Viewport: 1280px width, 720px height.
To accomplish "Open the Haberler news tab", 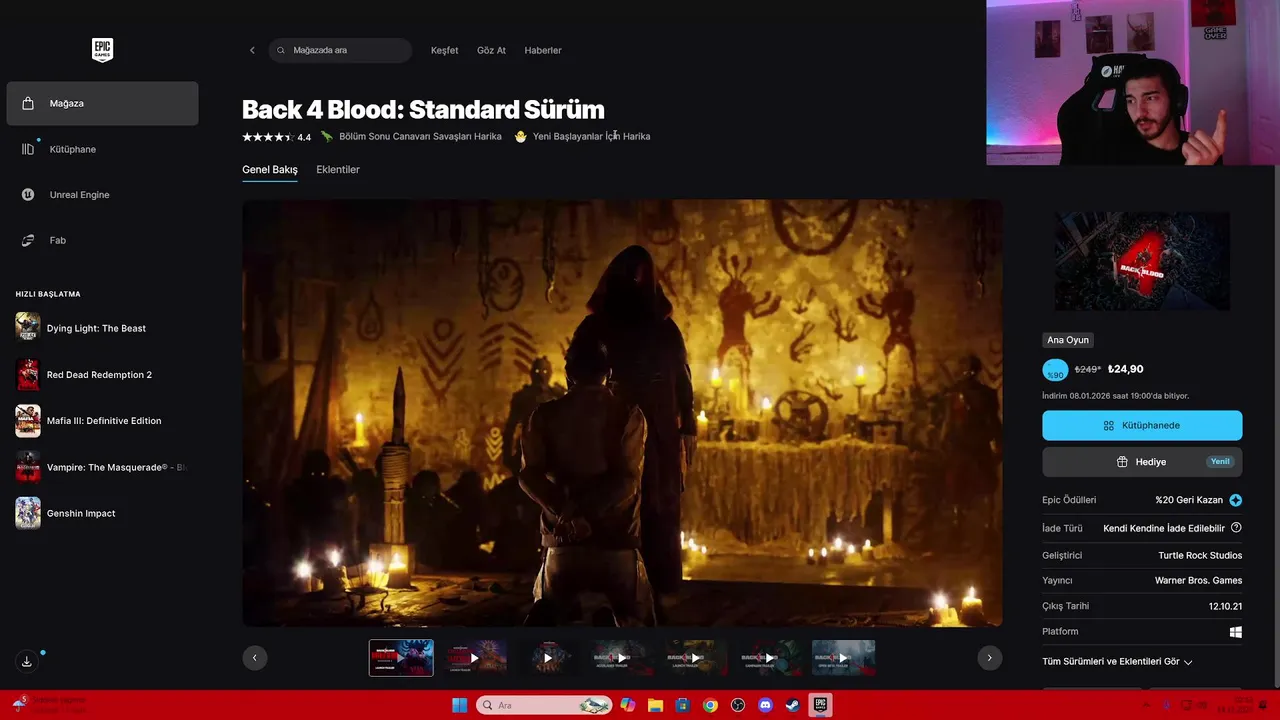I will tap(543, 50).
